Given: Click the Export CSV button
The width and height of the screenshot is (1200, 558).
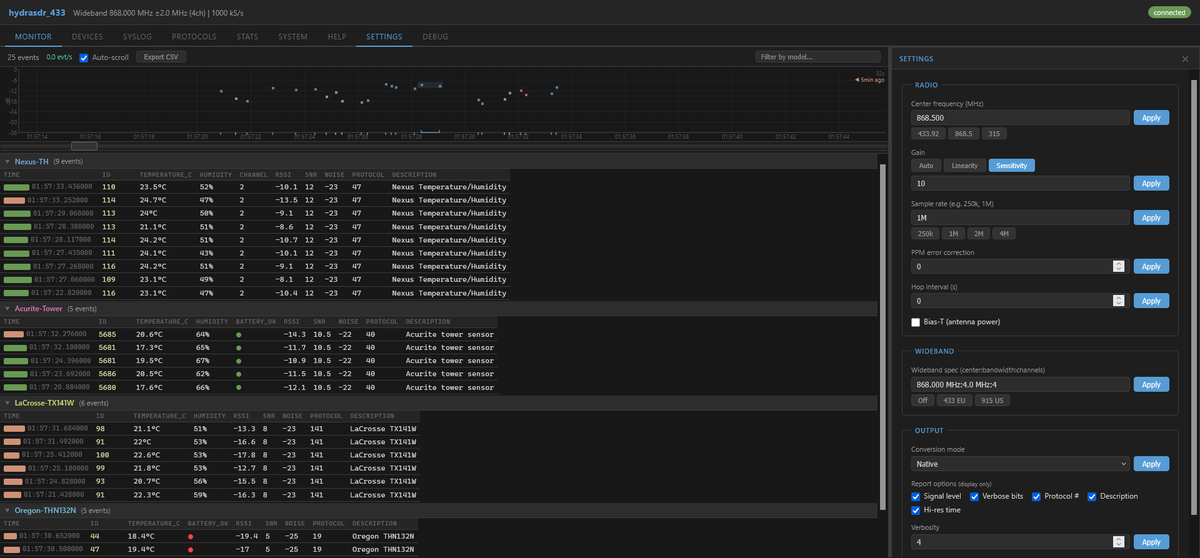Looking at the screenshot, I should [x=161, y=57].
